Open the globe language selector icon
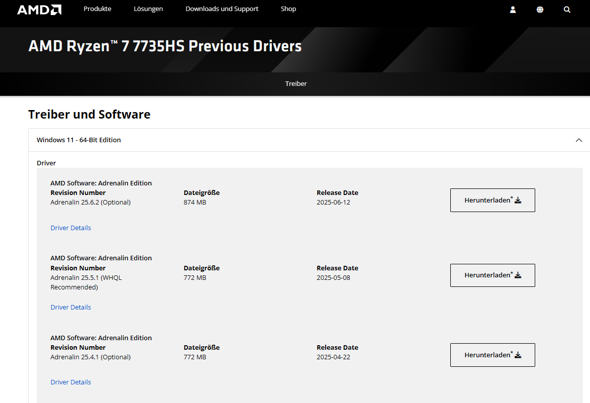 pyautogui.click(x=540, y=10)
